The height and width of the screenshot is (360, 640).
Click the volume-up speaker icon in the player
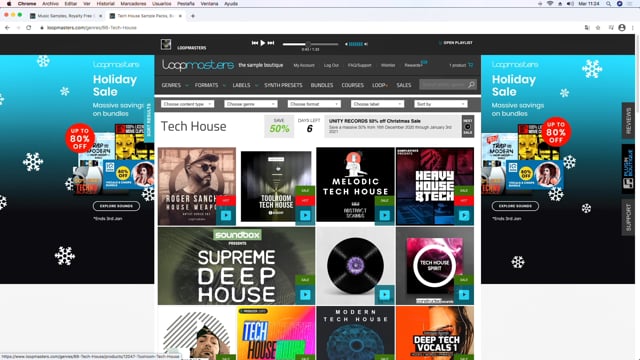click(x=366, y=44)
